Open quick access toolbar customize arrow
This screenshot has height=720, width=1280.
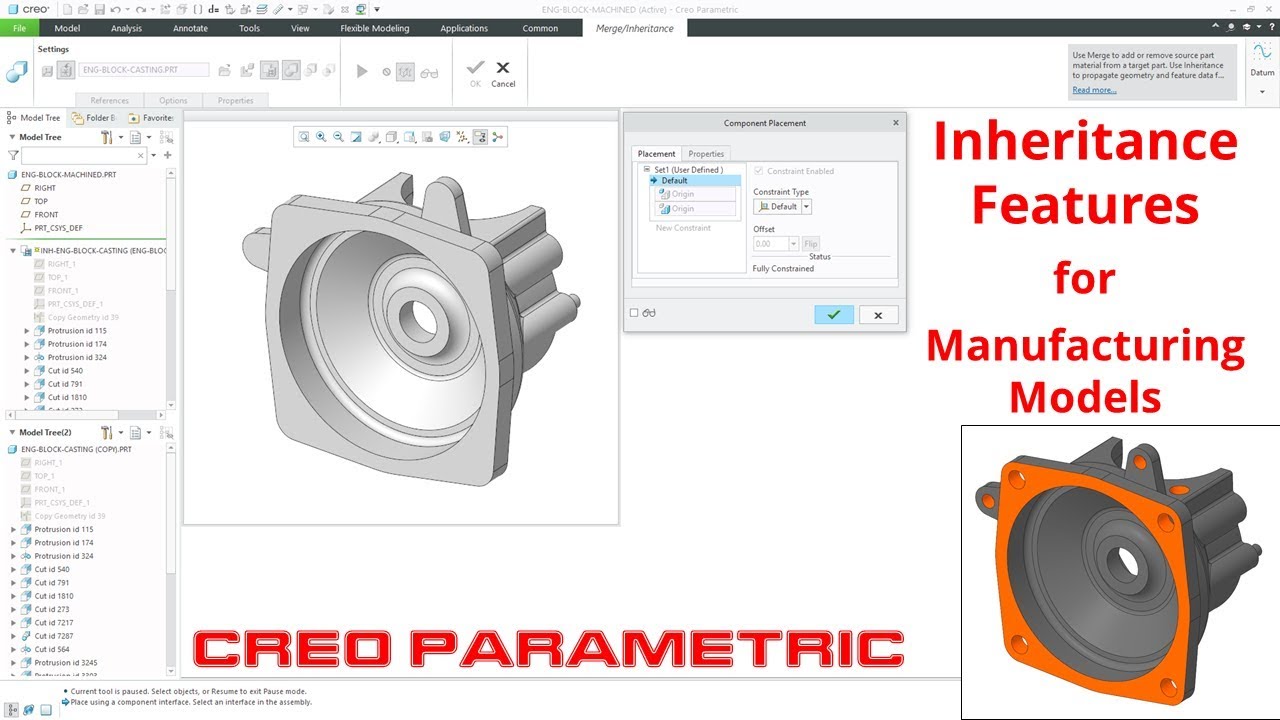coord(377,9)
